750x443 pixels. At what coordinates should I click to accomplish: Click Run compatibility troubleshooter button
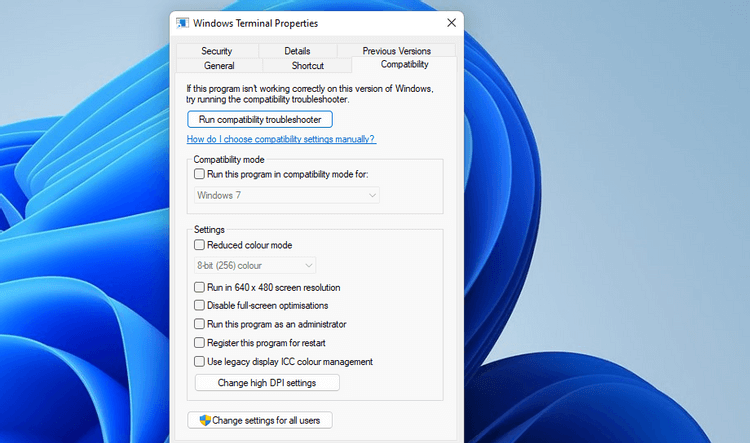tap(260, 120)
